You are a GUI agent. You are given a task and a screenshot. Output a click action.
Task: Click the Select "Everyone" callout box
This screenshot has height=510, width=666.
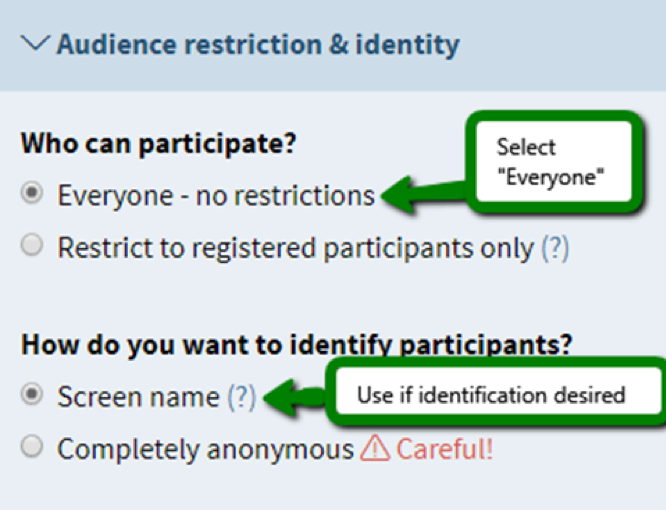[550, 160]
